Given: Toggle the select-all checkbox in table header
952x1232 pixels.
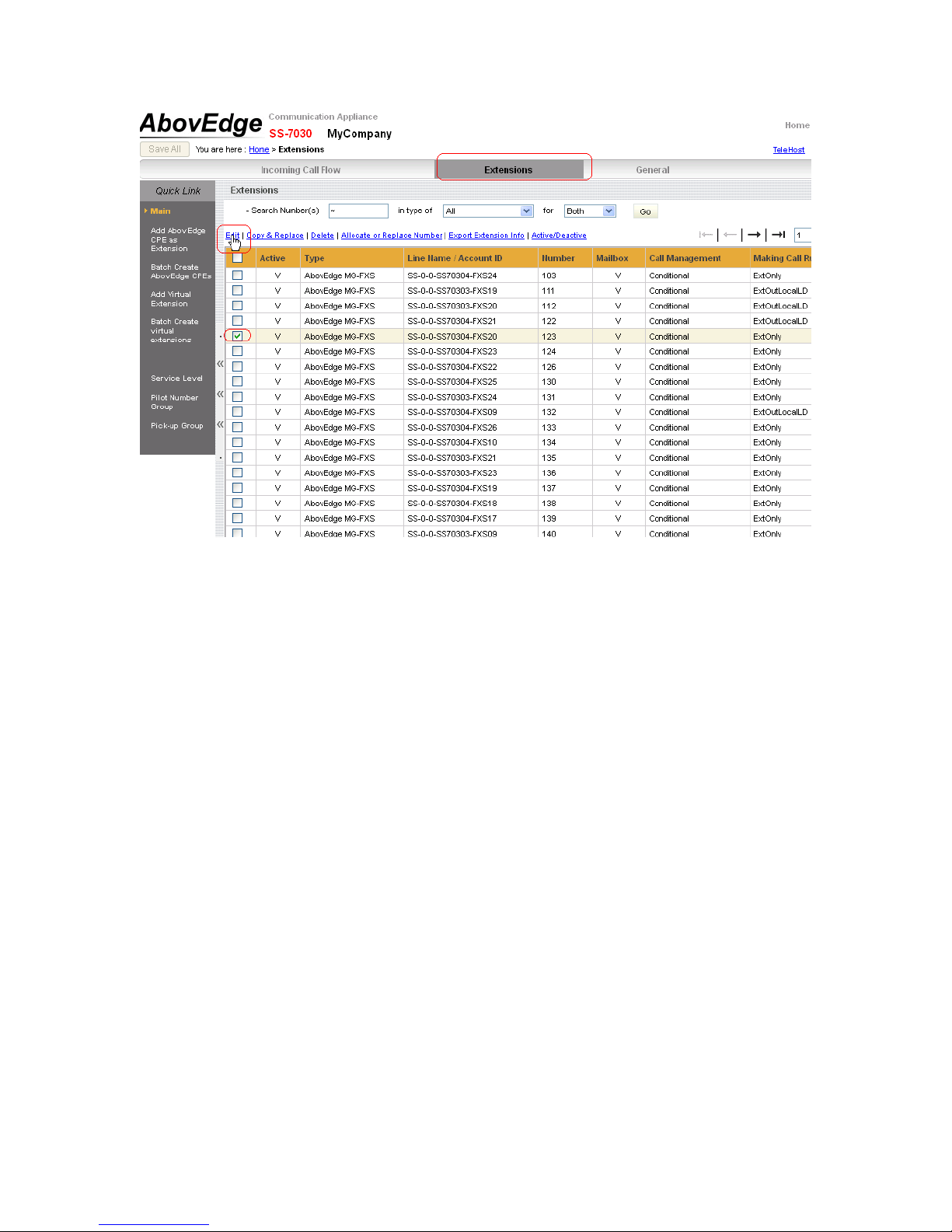Looking at the screenshot, I should point(238,258).
